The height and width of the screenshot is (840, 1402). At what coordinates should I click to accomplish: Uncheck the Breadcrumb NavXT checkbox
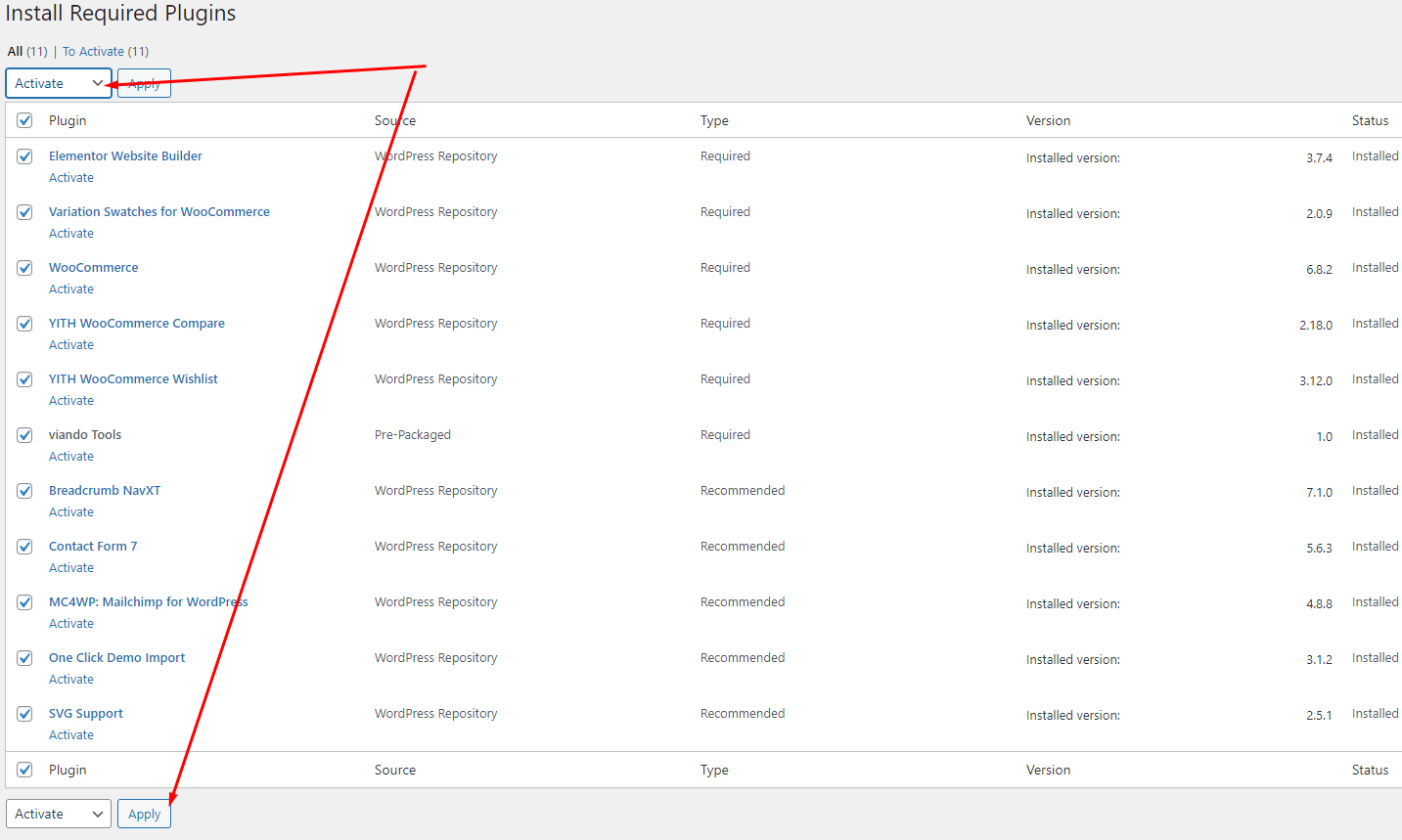tap(24, 491)
